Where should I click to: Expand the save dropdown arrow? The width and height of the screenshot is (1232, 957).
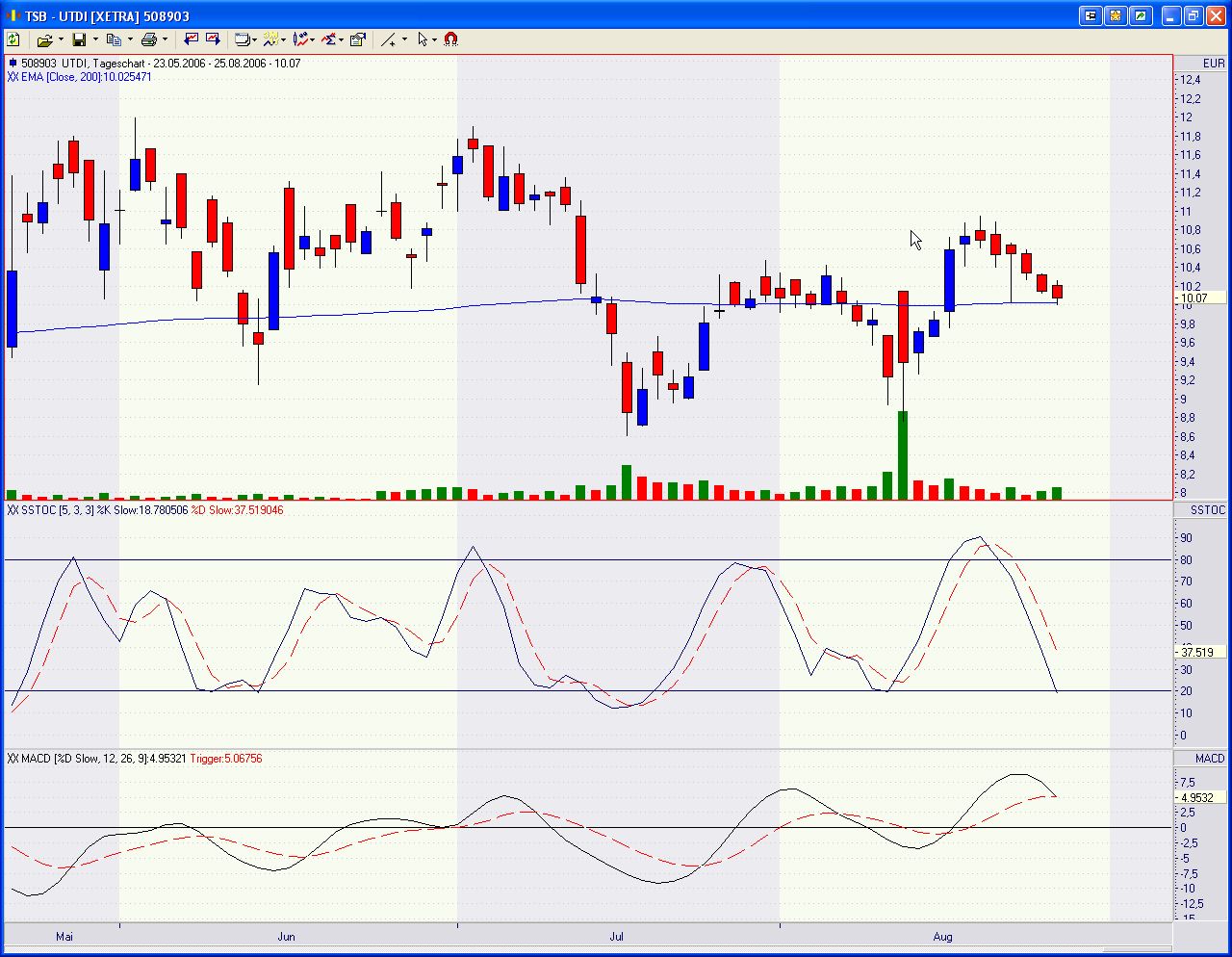(x=95, y=39)
